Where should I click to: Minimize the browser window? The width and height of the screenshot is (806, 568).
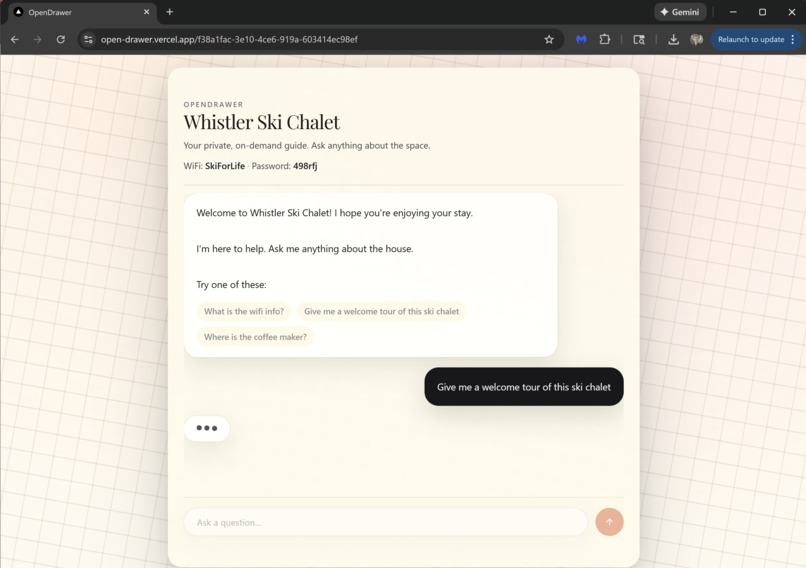pos(733,12)
